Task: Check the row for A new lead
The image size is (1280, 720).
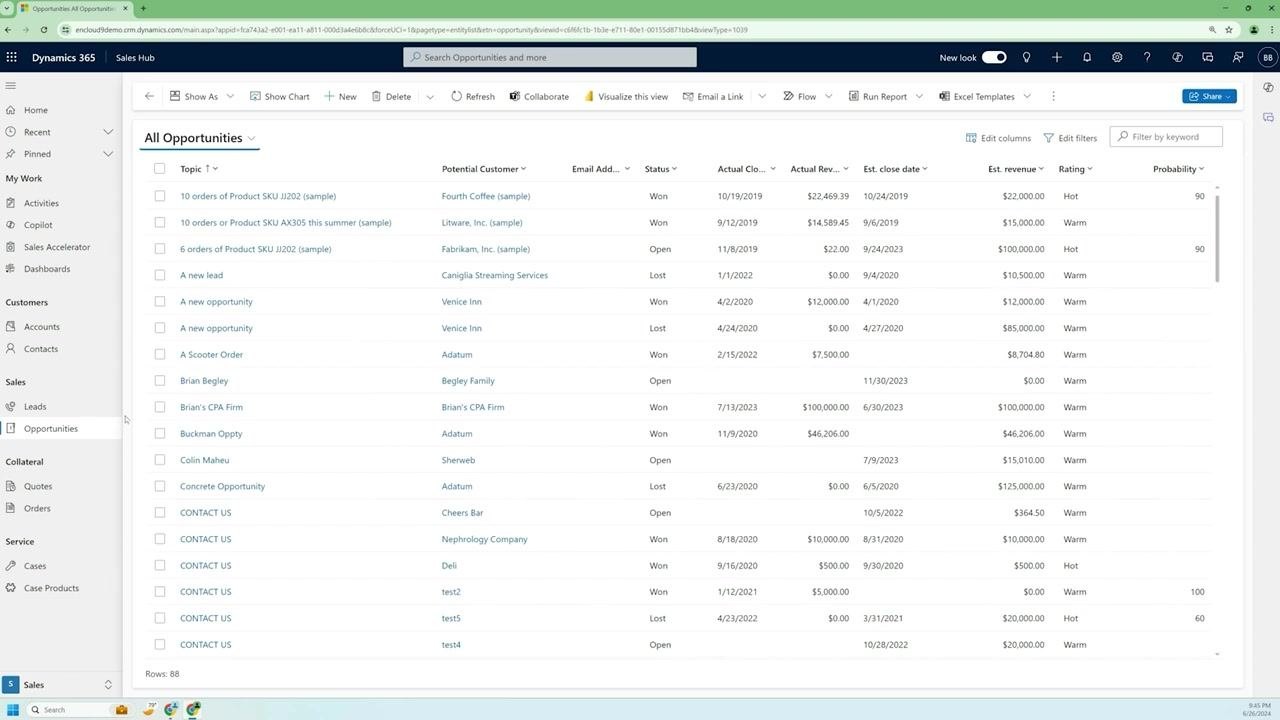Action: pyautogui.click(x=159, y=275)
